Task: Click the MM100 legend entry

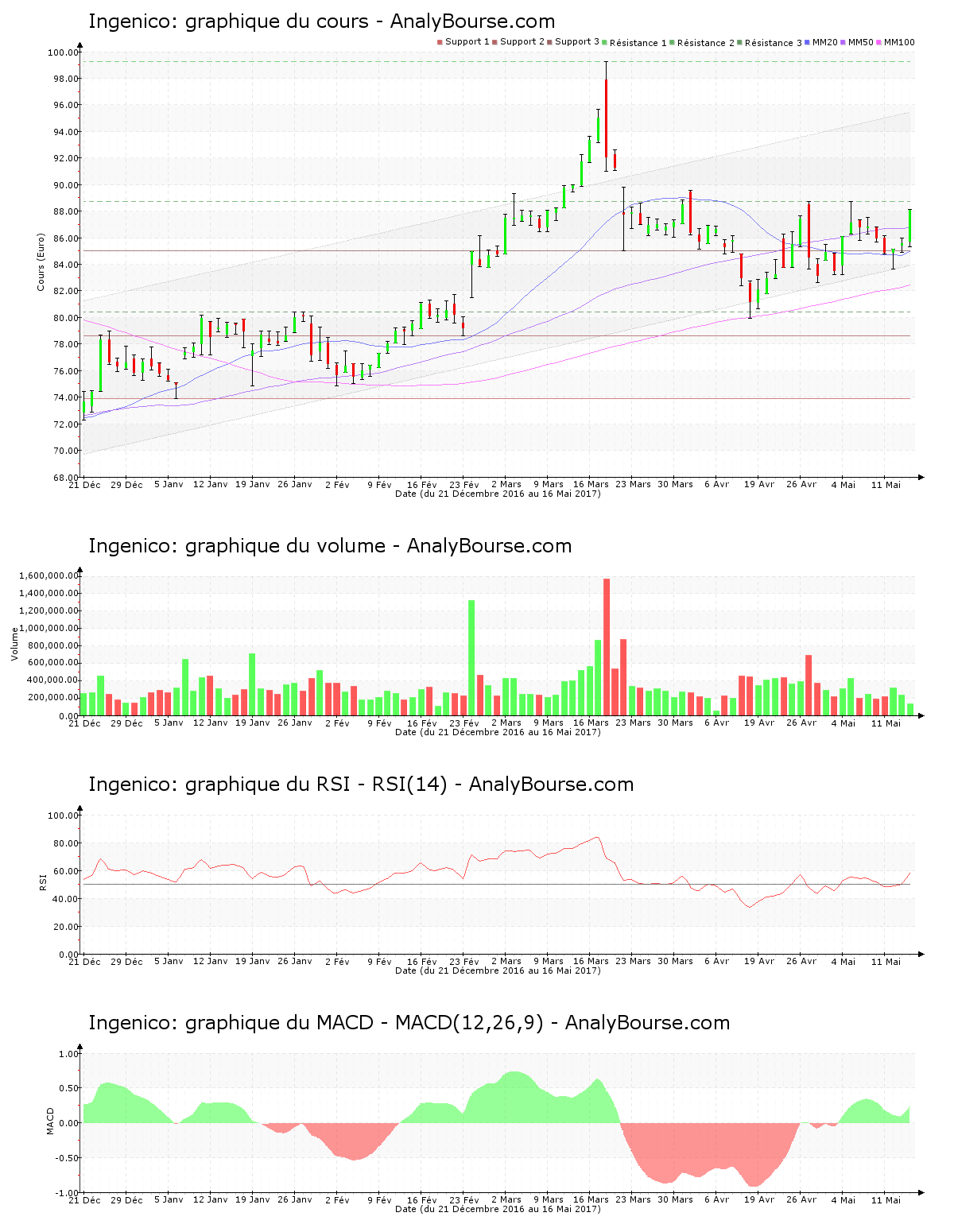Action: [x=898, y=42]
